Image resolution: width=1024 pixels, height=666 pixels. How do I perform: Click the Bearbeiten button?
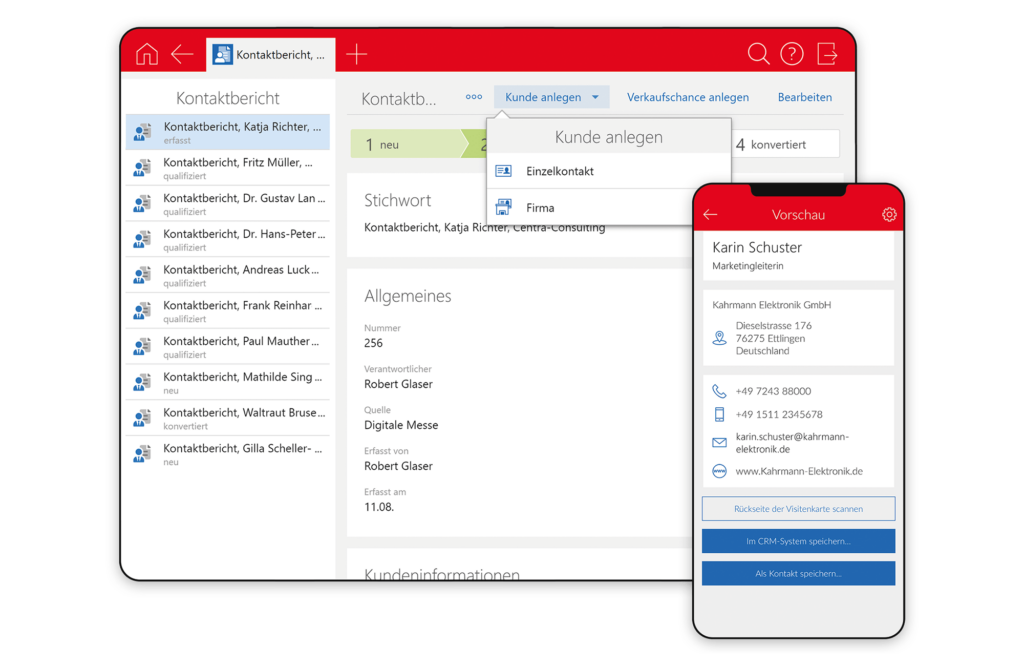[805, 97]
